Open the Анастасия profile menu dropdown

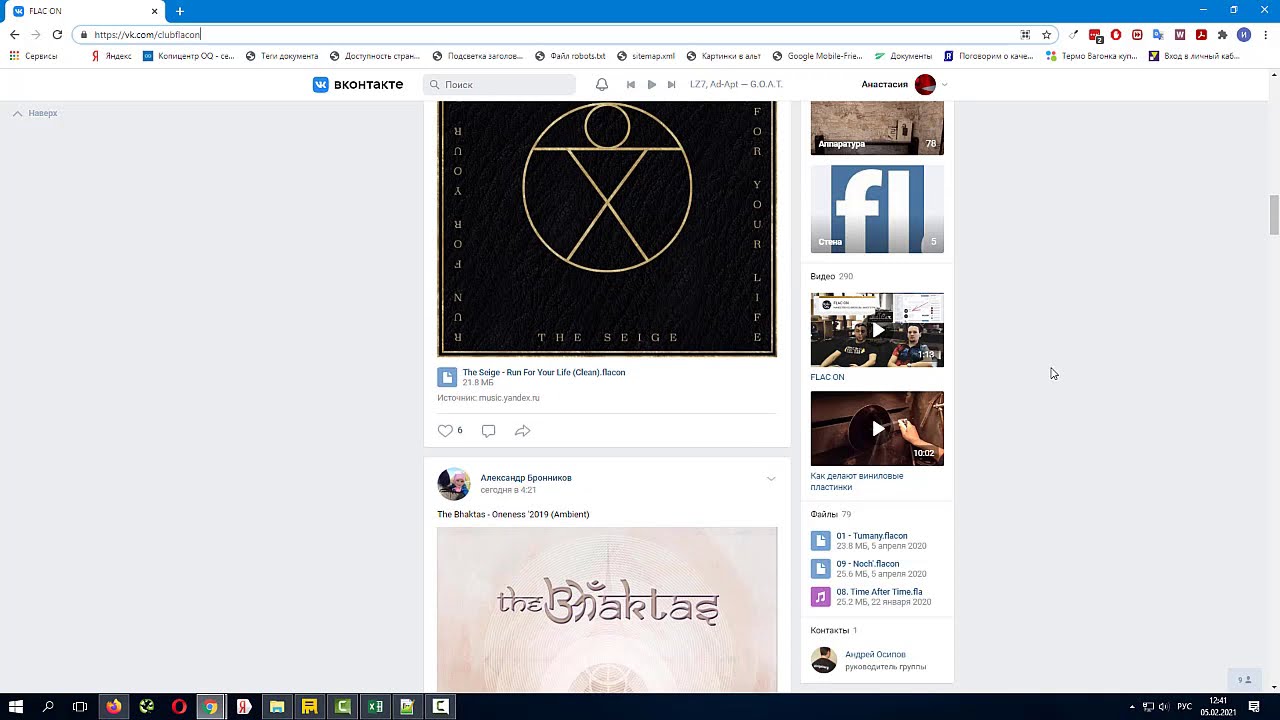pyautogui.click(x=905, y=85)
